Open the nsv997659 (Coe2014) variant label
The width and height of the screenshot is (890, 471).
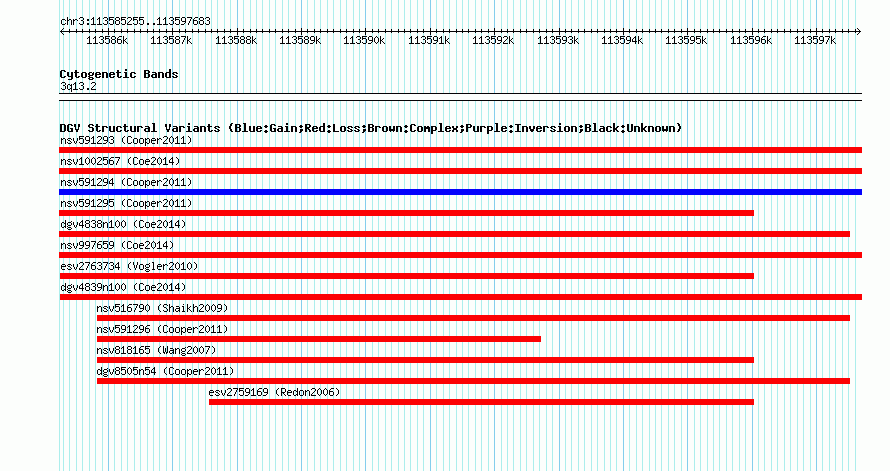click(117, 245)
